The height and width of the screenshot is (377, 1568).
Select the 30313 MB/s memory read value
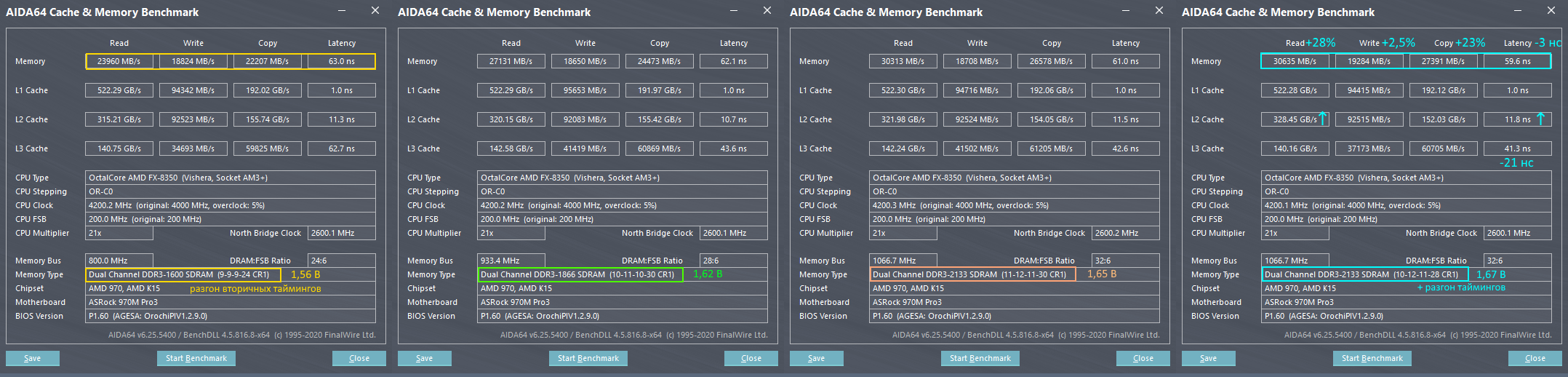pyautogui.click(x=903, y=61)
